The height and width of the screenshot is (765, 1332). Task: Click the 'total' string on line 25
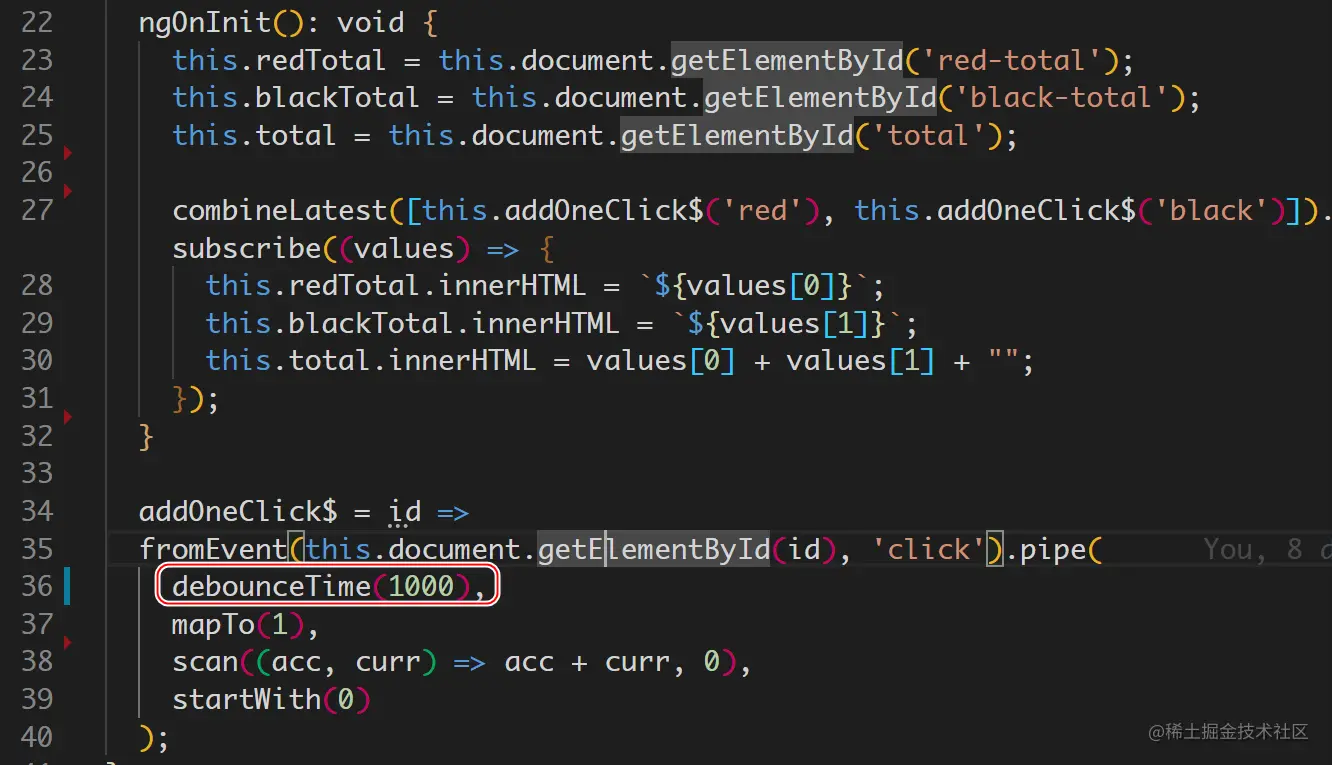click(x=928, y=135)
